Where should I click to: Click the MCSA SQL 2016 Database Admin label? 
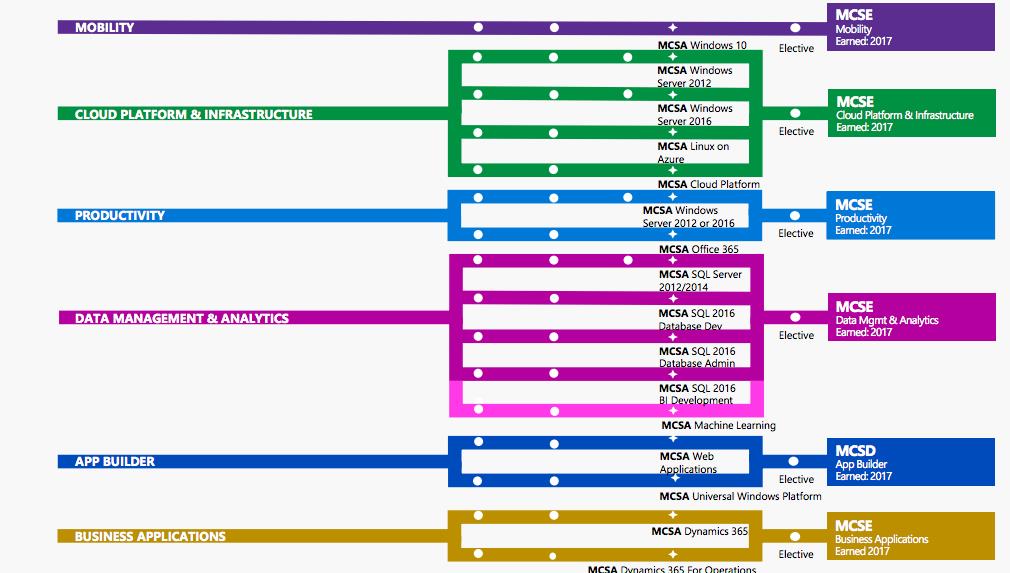(x=697, y=357)
